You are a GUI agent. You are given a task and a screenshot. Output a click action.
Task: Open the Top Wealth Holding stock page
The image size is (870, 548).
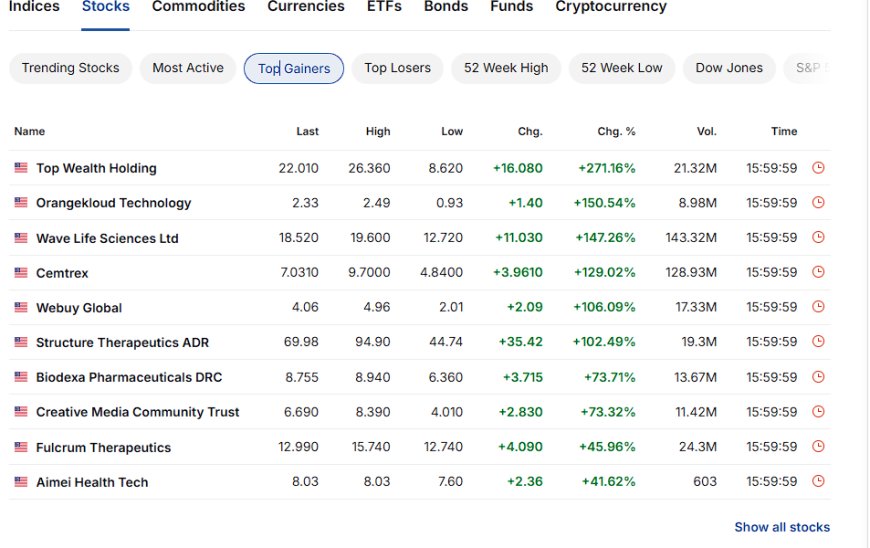(x=96, y=168)
